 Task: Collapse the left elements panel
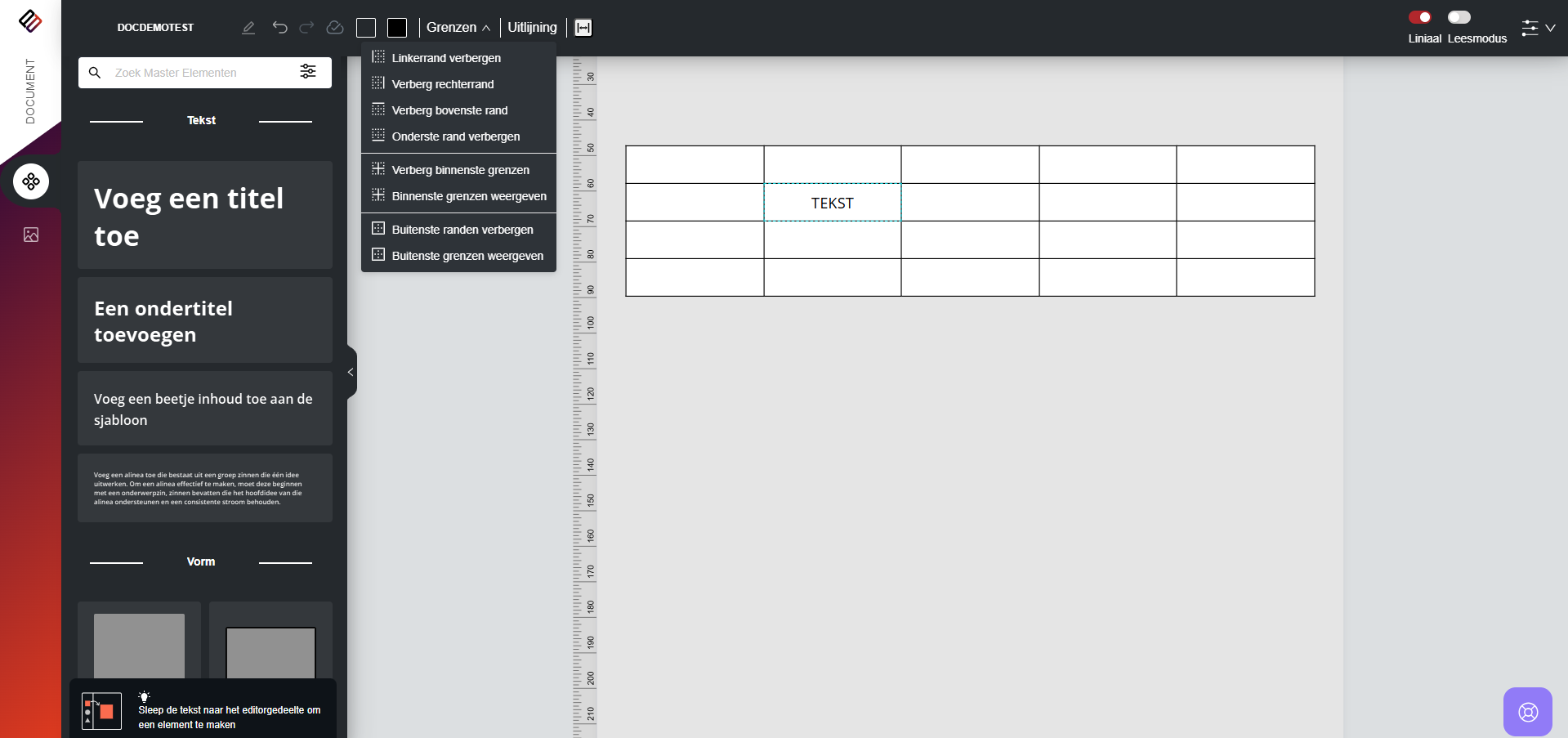(351, 372)
